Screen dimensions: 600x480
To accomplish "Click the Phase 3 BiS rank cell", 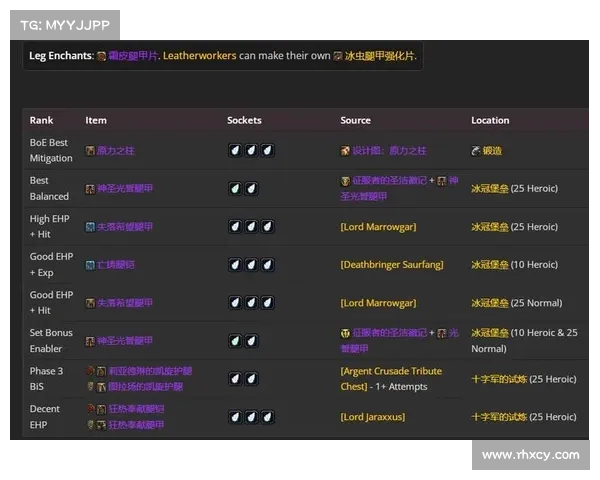I will click(46, 379).
